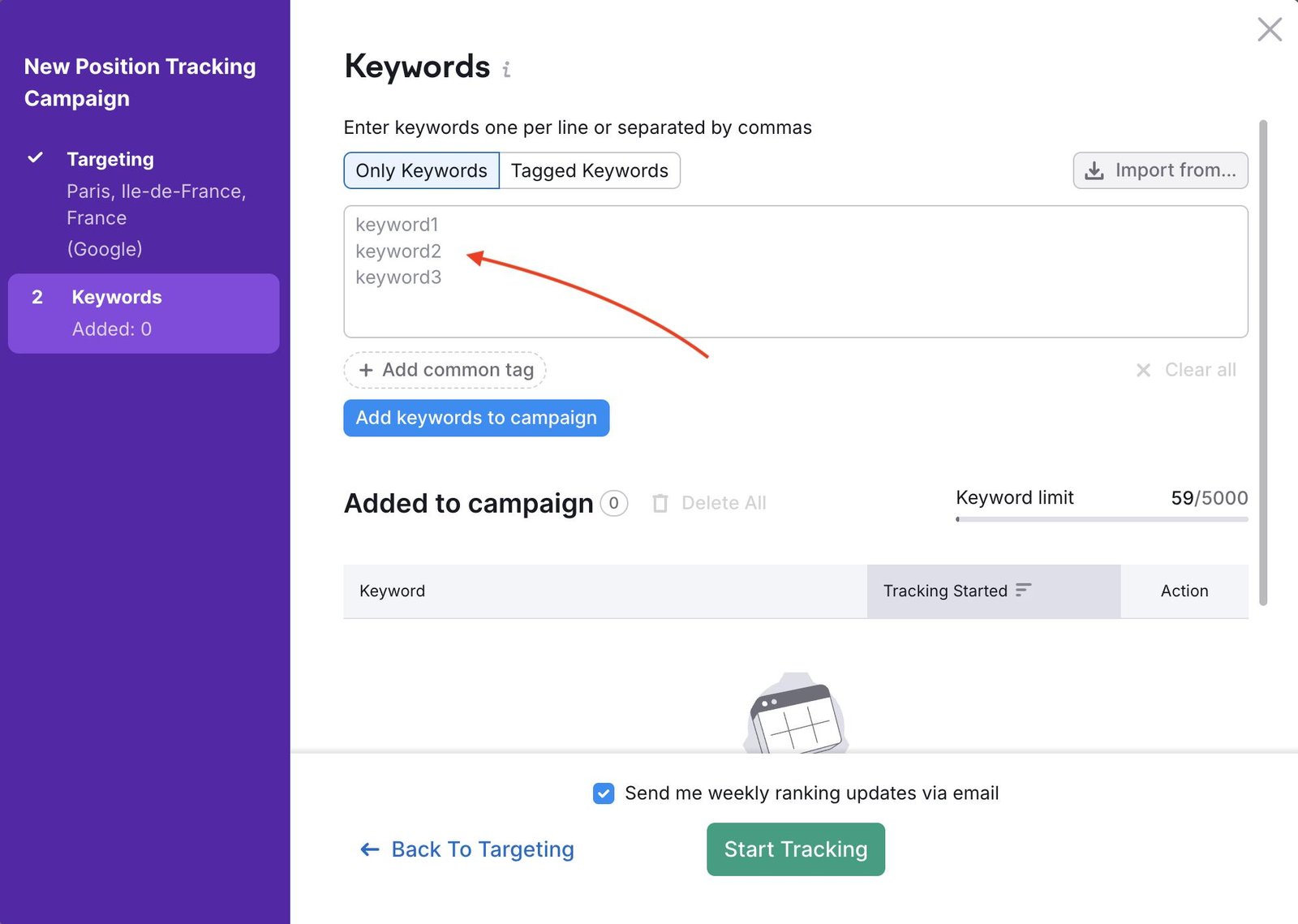Sort by Tracking Started column

994,591
